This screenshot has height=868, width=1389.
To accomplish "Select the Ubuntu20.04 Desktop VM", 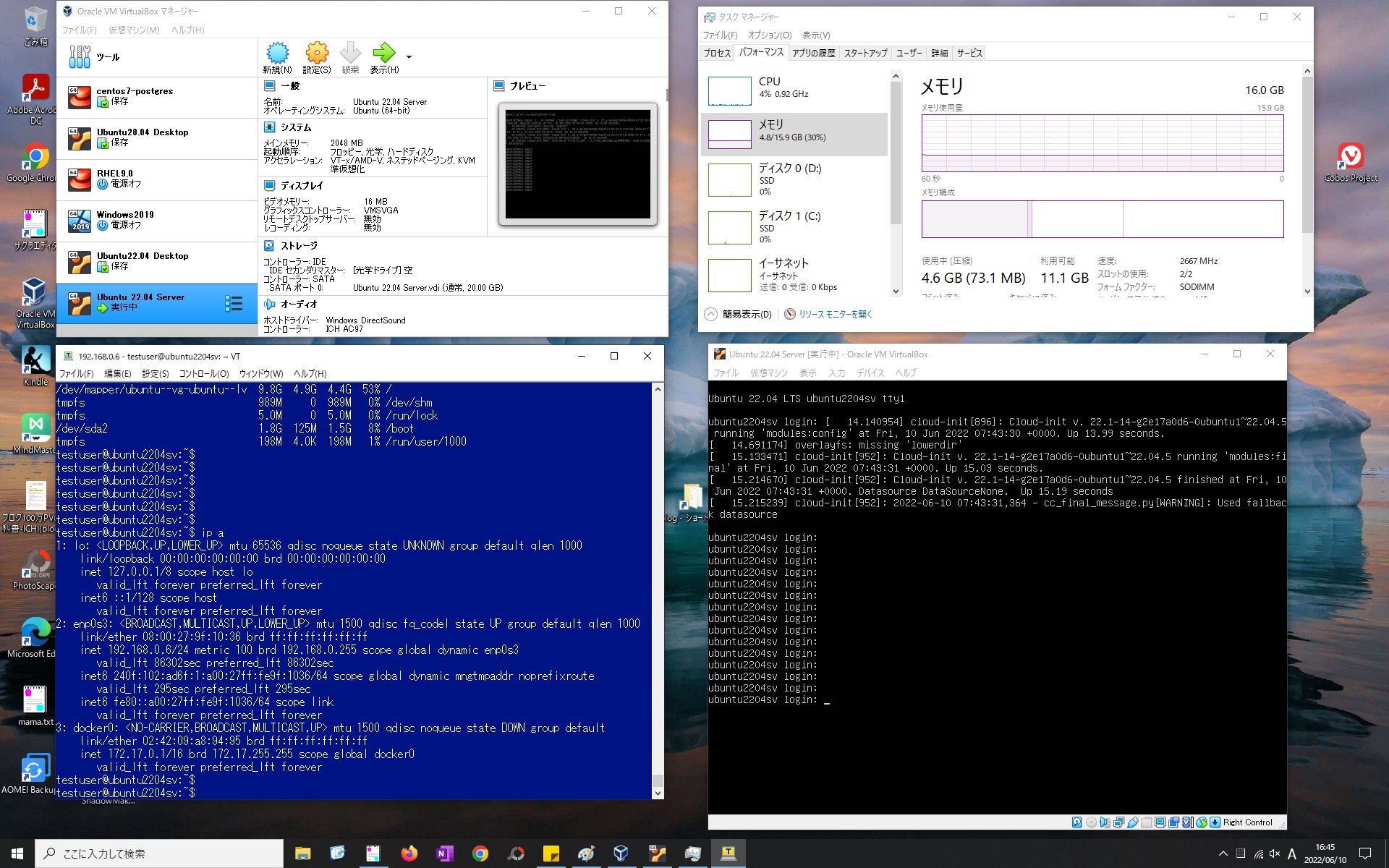I will tap(156, 139).
